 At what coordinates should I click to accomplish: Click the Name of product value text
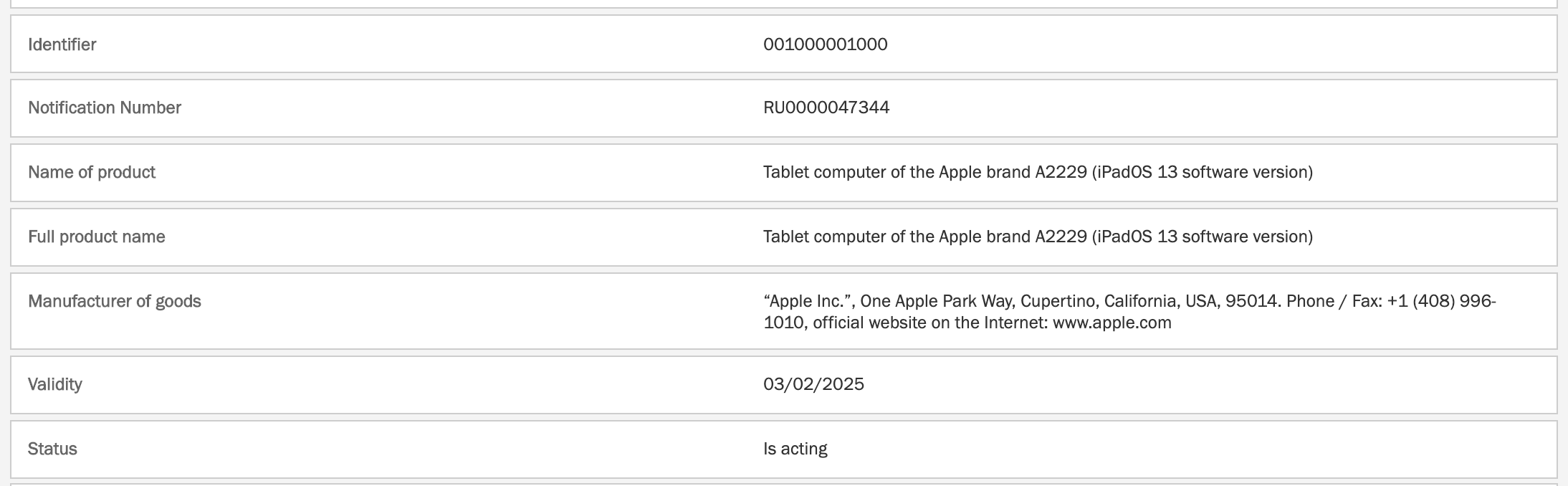1038,172
